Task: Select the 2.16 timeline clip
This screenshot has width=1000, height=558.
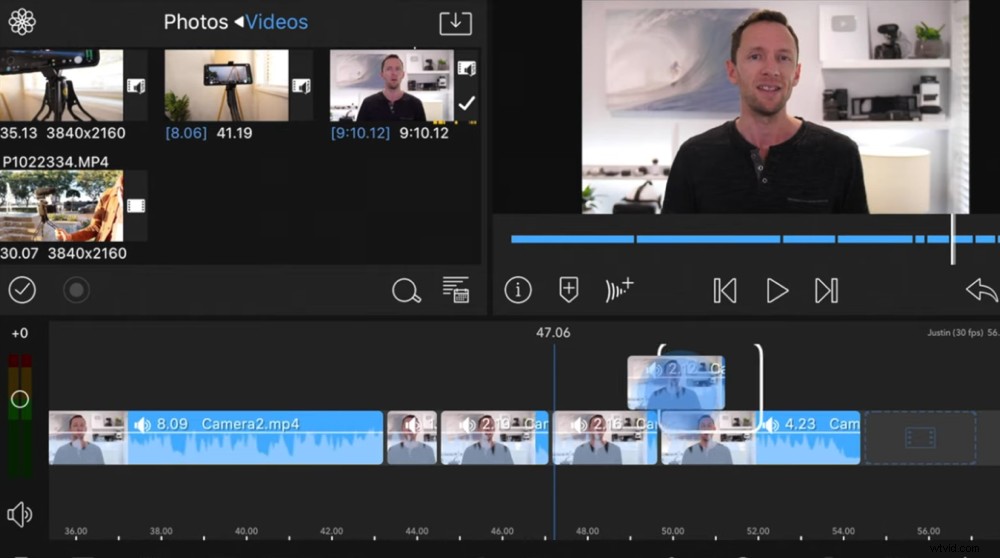Action: (x=605, y=437)
